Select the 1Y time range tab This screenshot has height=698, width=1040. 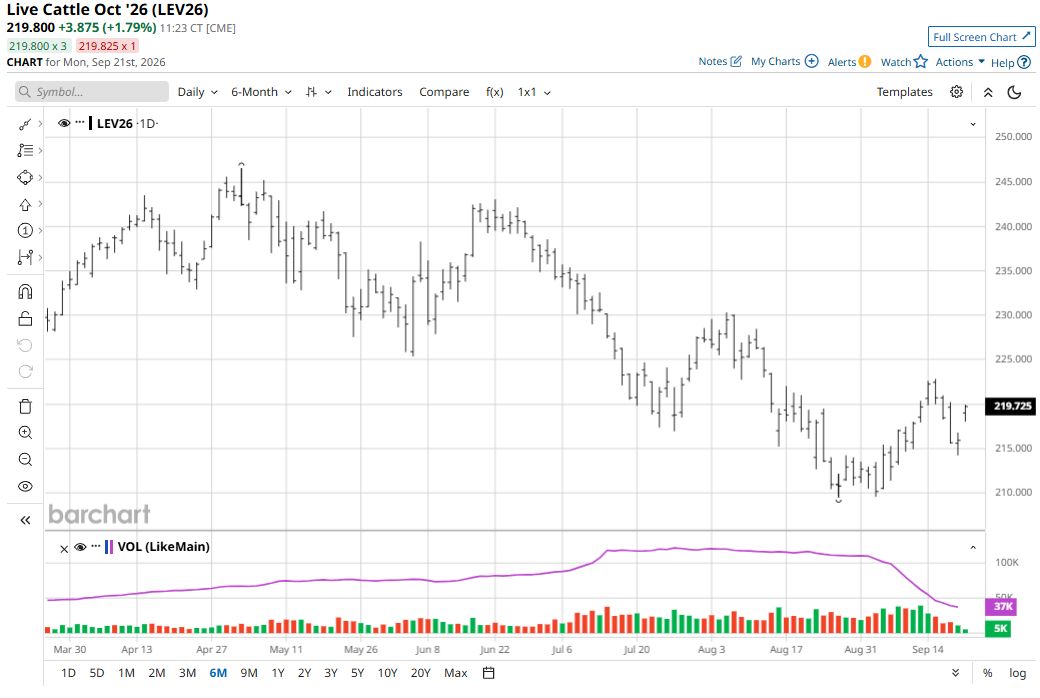[x=278, y=673]
